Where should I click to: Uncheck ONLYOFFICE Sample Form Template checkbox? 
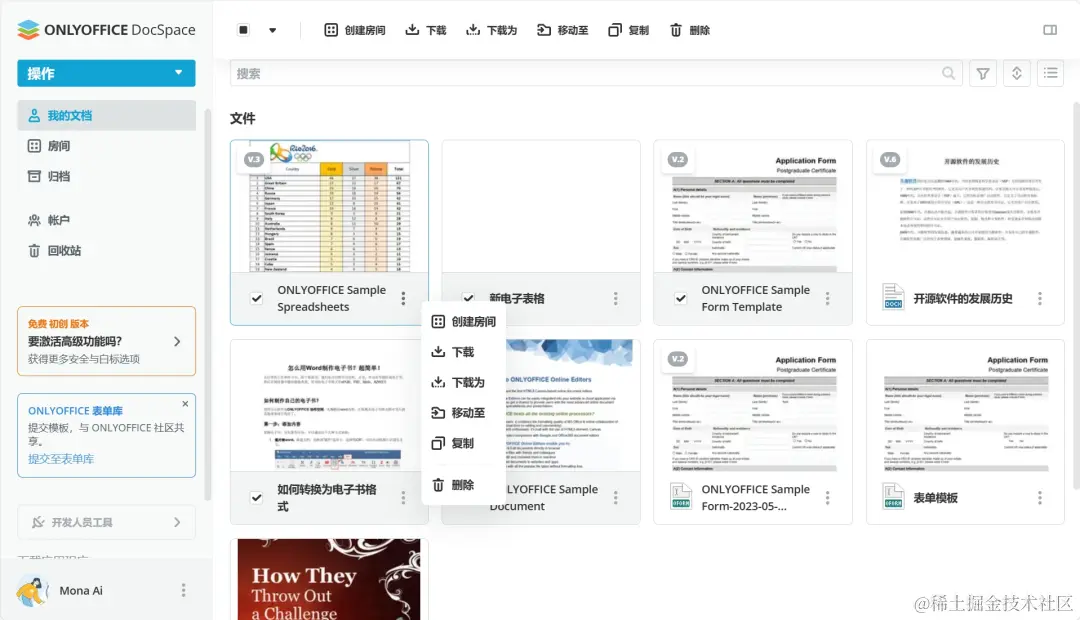pyautogui.click(x=681, y=298)
